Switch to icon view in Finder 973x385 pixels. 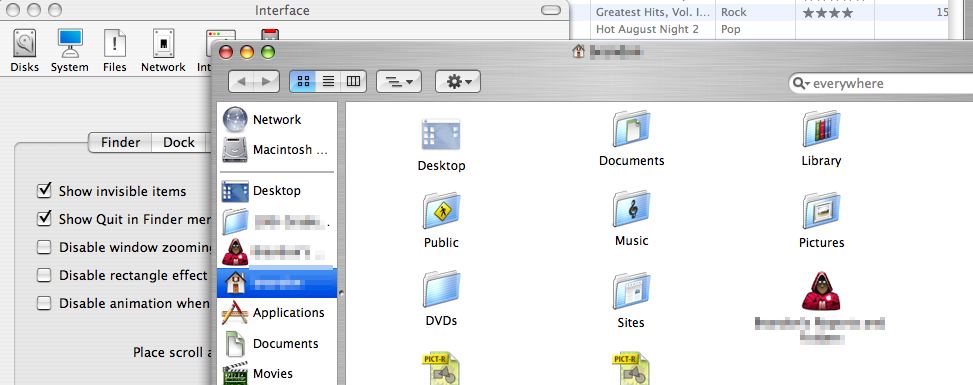coord(303,81)
